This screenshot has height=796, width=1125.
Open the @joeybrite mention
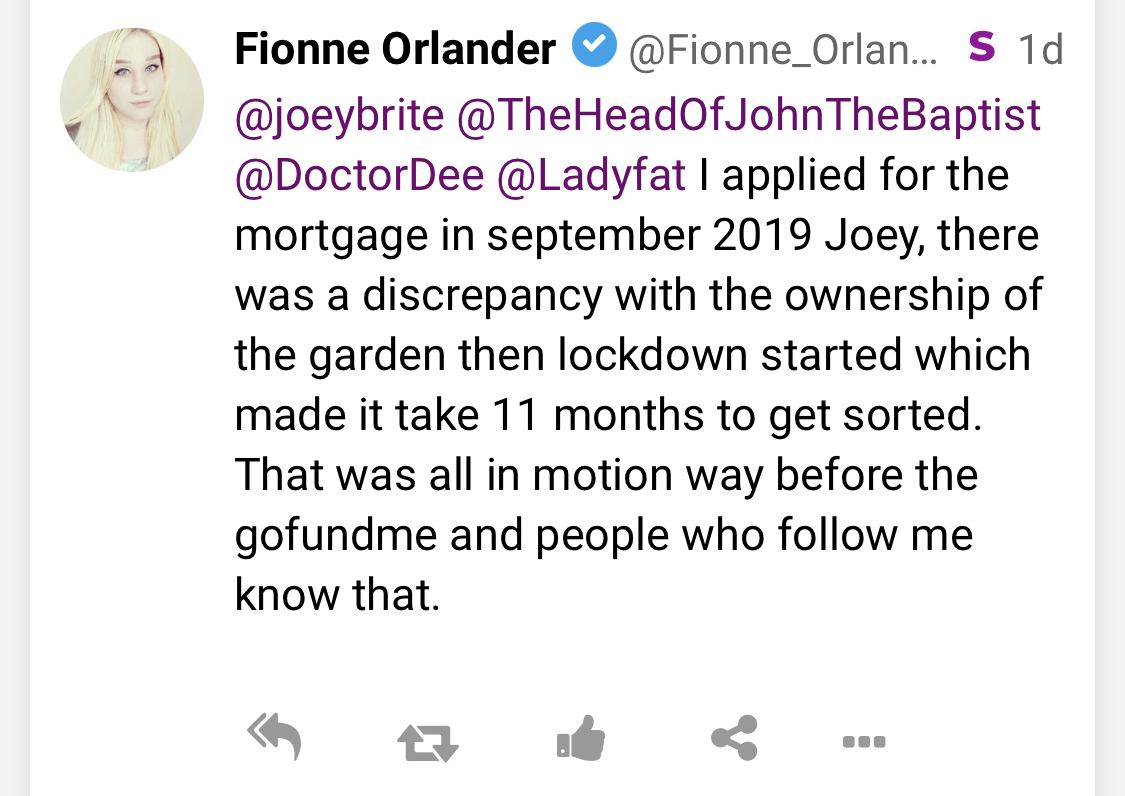pyautogui.click(x=339, y=116)
